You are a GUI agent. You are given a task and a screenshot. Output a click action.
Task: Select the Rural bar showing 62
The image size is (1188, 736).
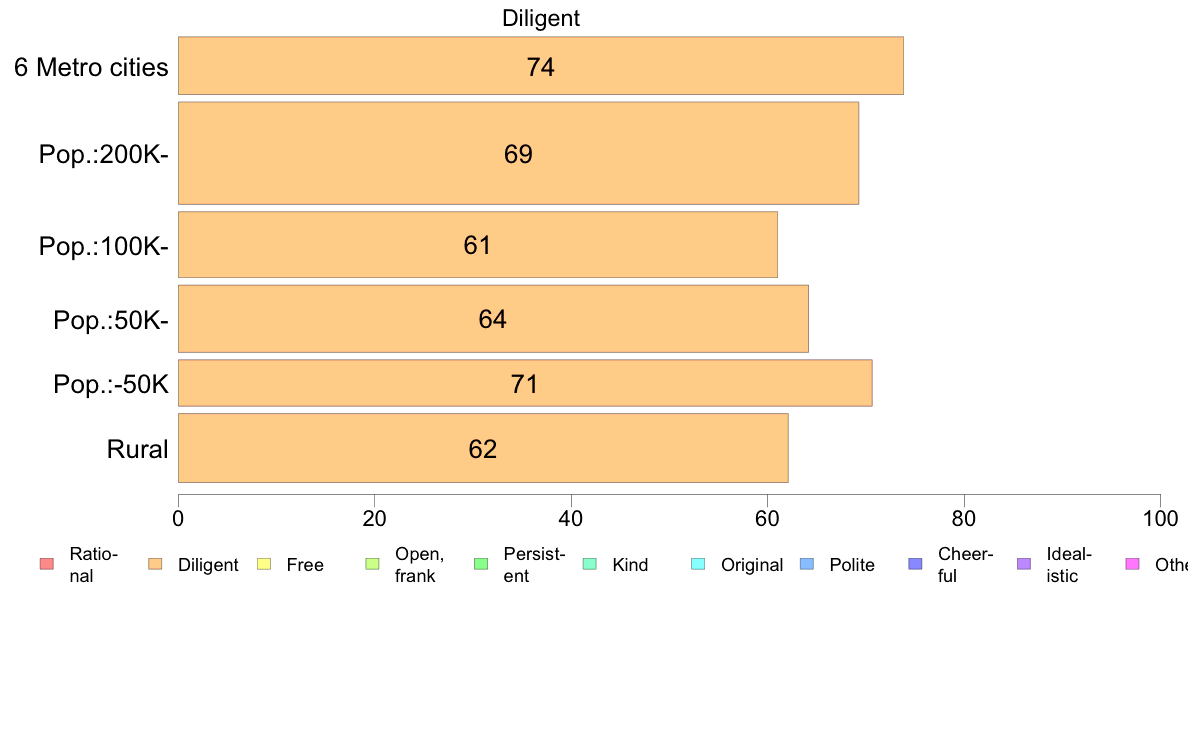point(483,448)
